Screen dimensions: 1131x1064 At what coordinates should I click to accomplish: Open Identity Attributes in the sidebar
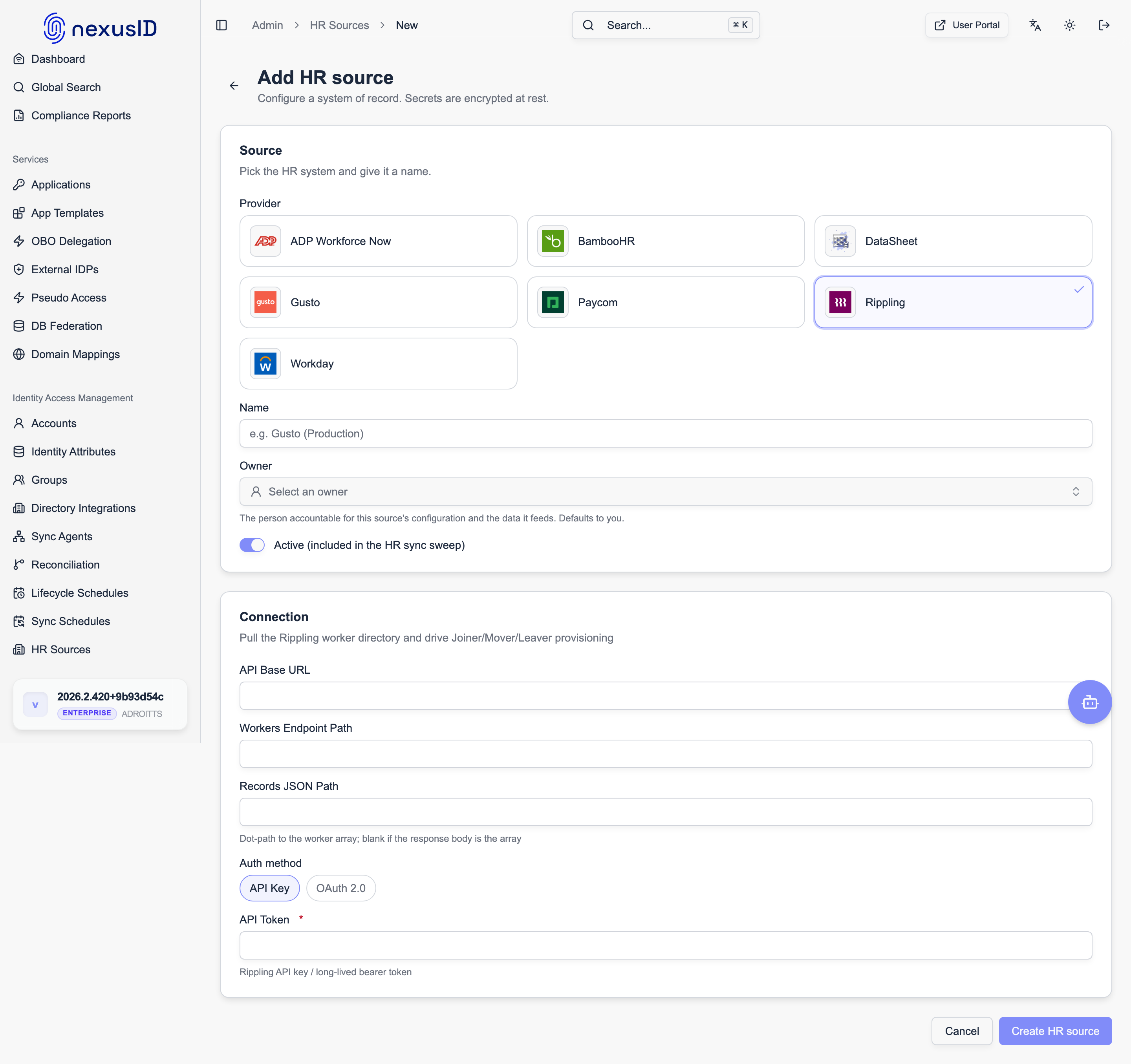click(x=100, y=452)
